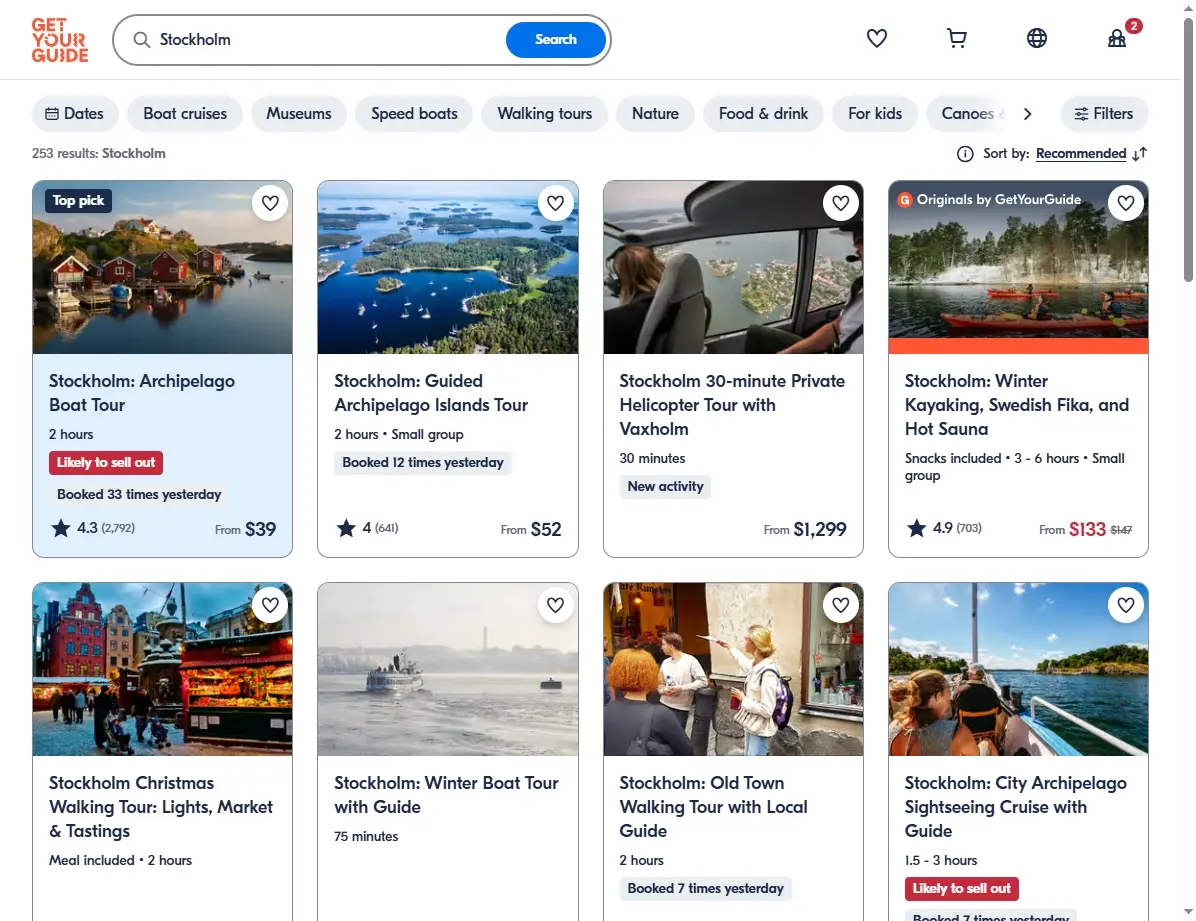Click the discounted $133 price

click(1087, 529)
